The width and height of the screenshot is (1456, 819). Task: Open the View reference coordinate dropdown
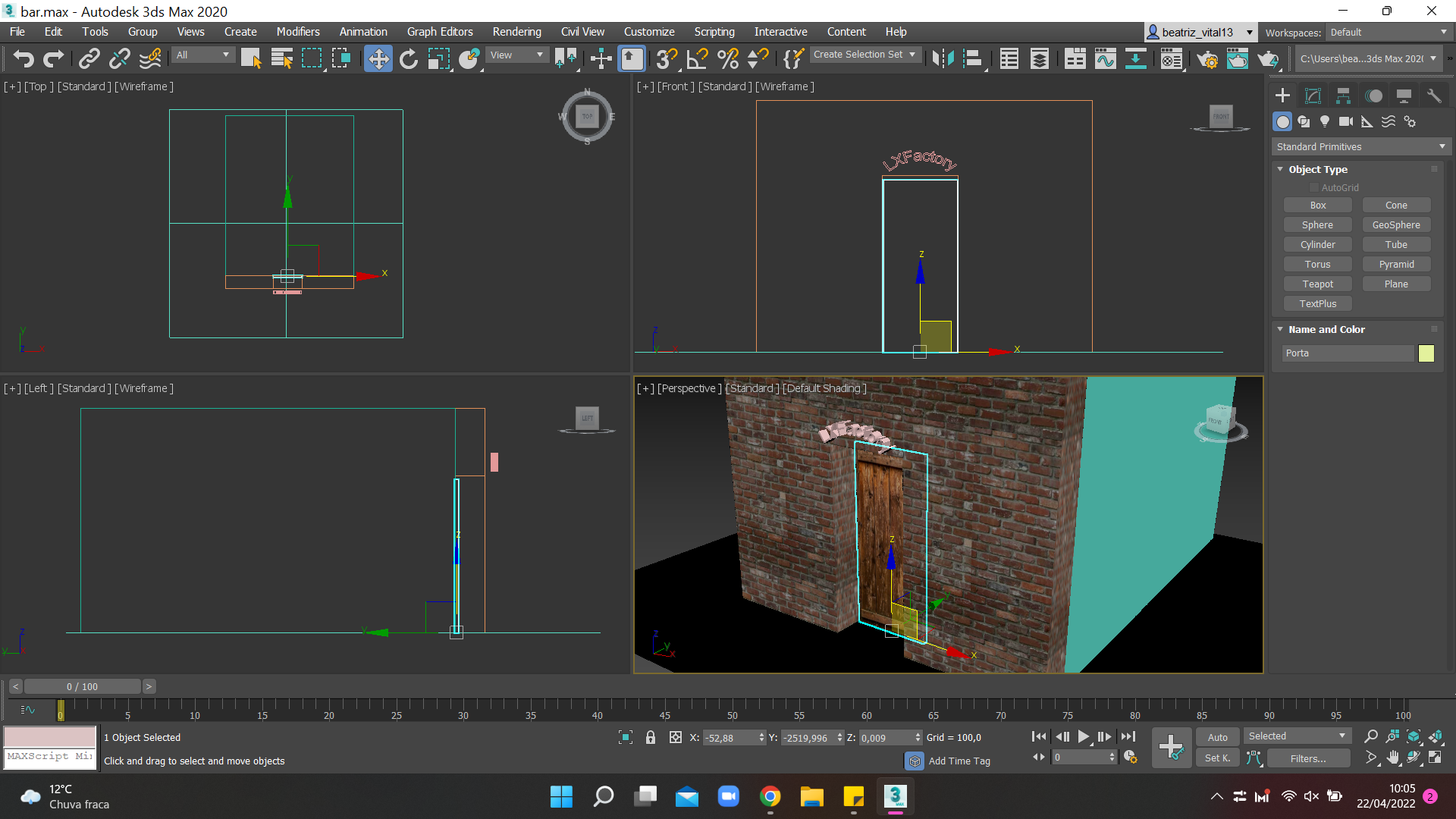pos(516,55)
